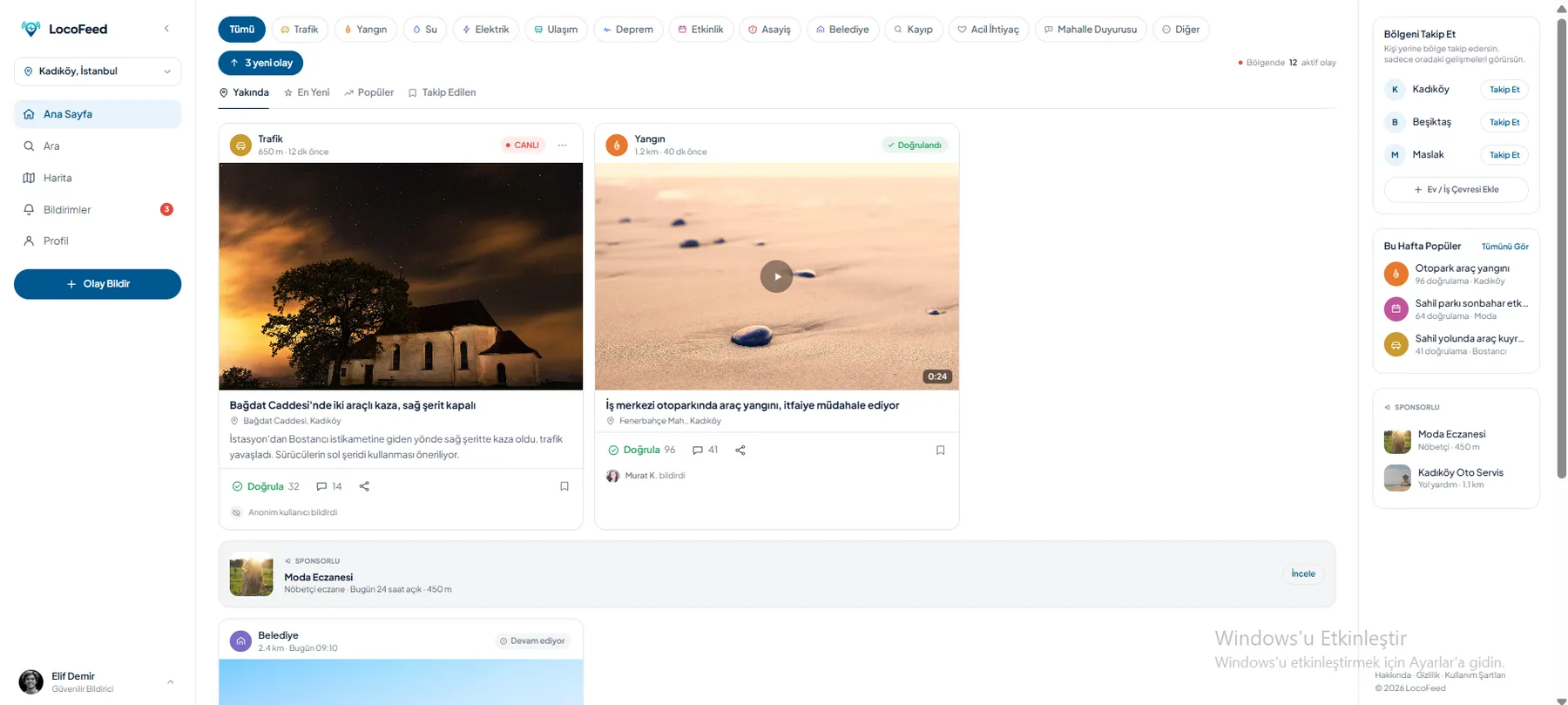This screenshot has height=705, width=1568.
Task: Share the otopark fire post
Action: click(x=740, y=451)
